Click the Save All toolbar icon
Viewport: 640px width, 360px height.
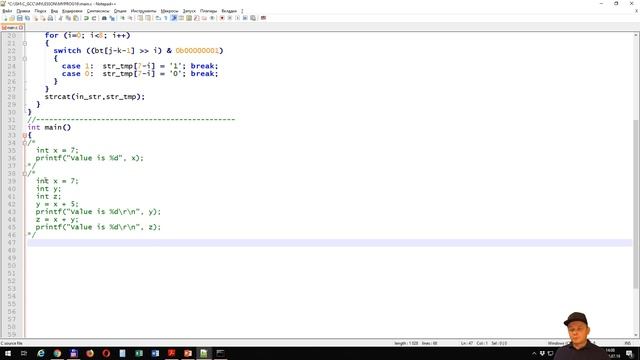[x=27, y=18]
